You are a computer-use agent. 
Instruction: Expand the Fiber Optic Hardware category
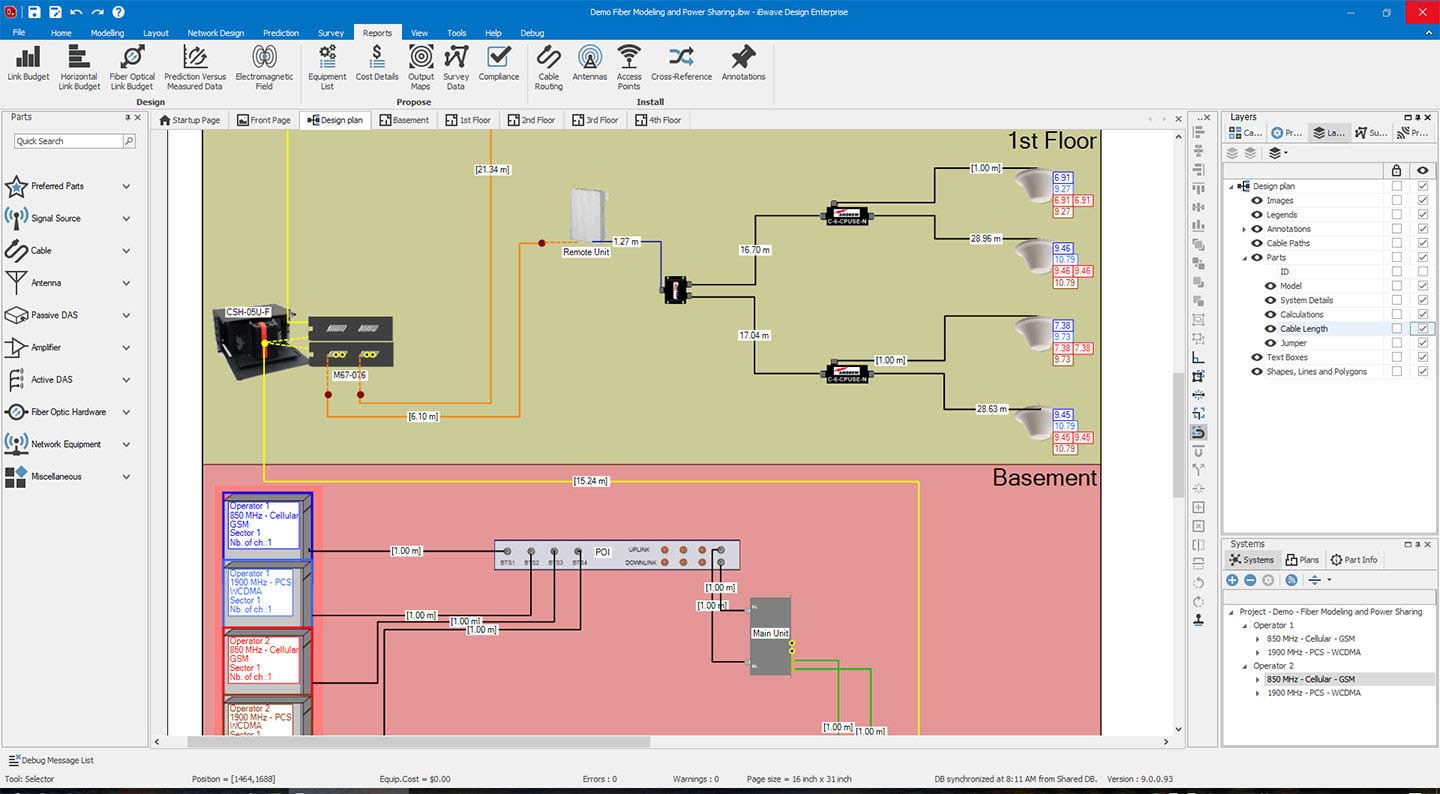[x=126, y=412]
